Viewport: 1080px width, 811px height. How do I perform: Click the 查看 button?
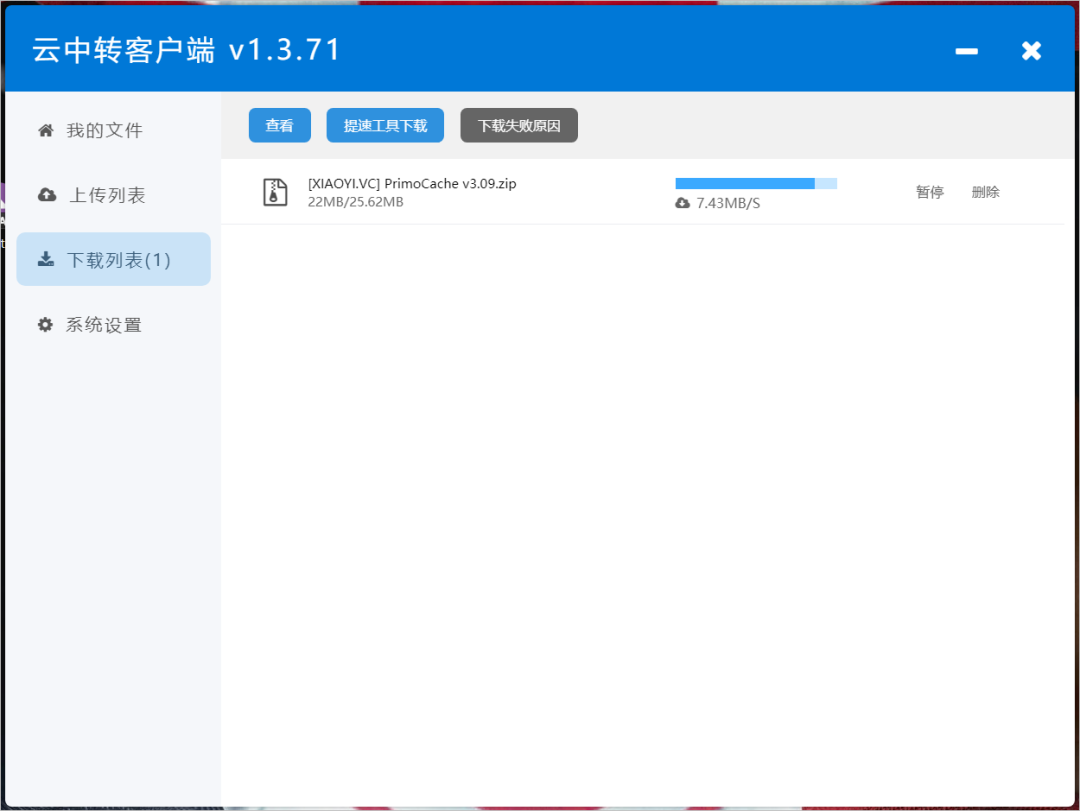pyautogui.click(x=280, y=125)
